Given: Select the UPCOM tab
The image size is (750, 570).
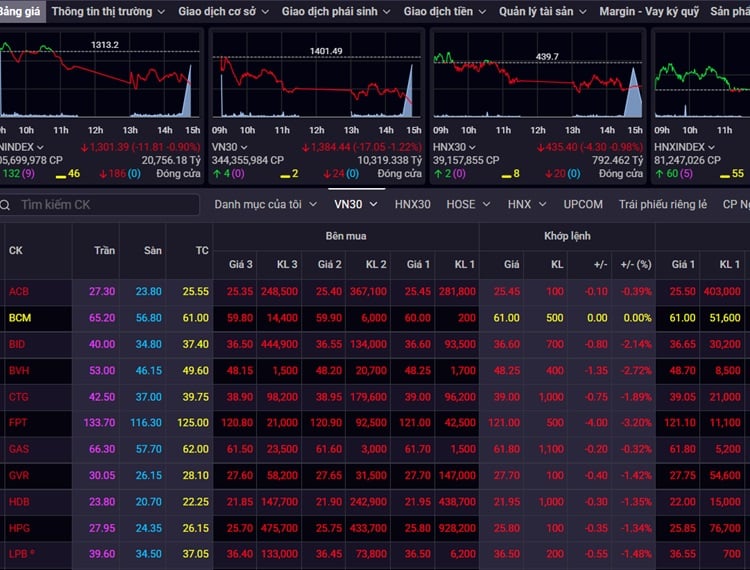Looking at the screenshot, I should click(x=583, y=205).
